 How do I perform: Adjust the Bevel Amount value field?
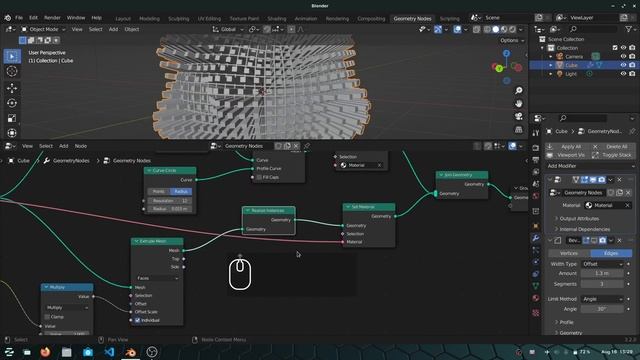pyautogui.click(x=602, y=273)
